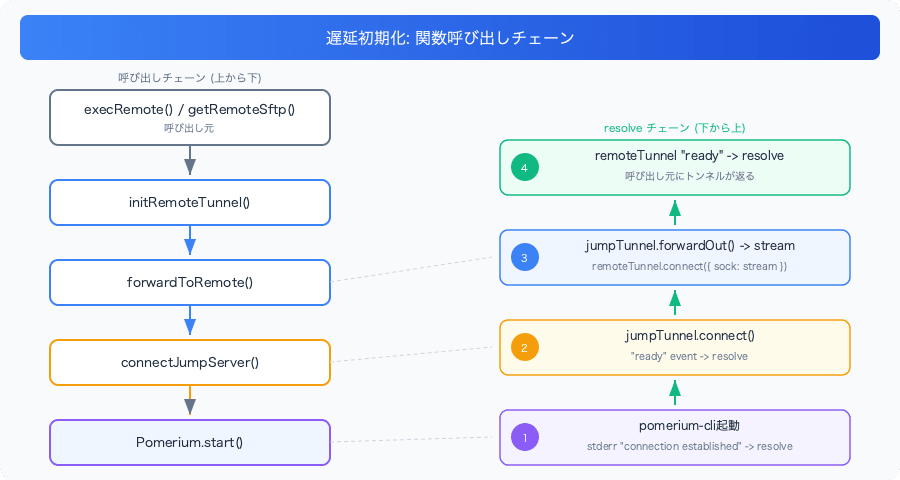Click the orange step 2 circle
Screen dimensions: 900x480
525,347
